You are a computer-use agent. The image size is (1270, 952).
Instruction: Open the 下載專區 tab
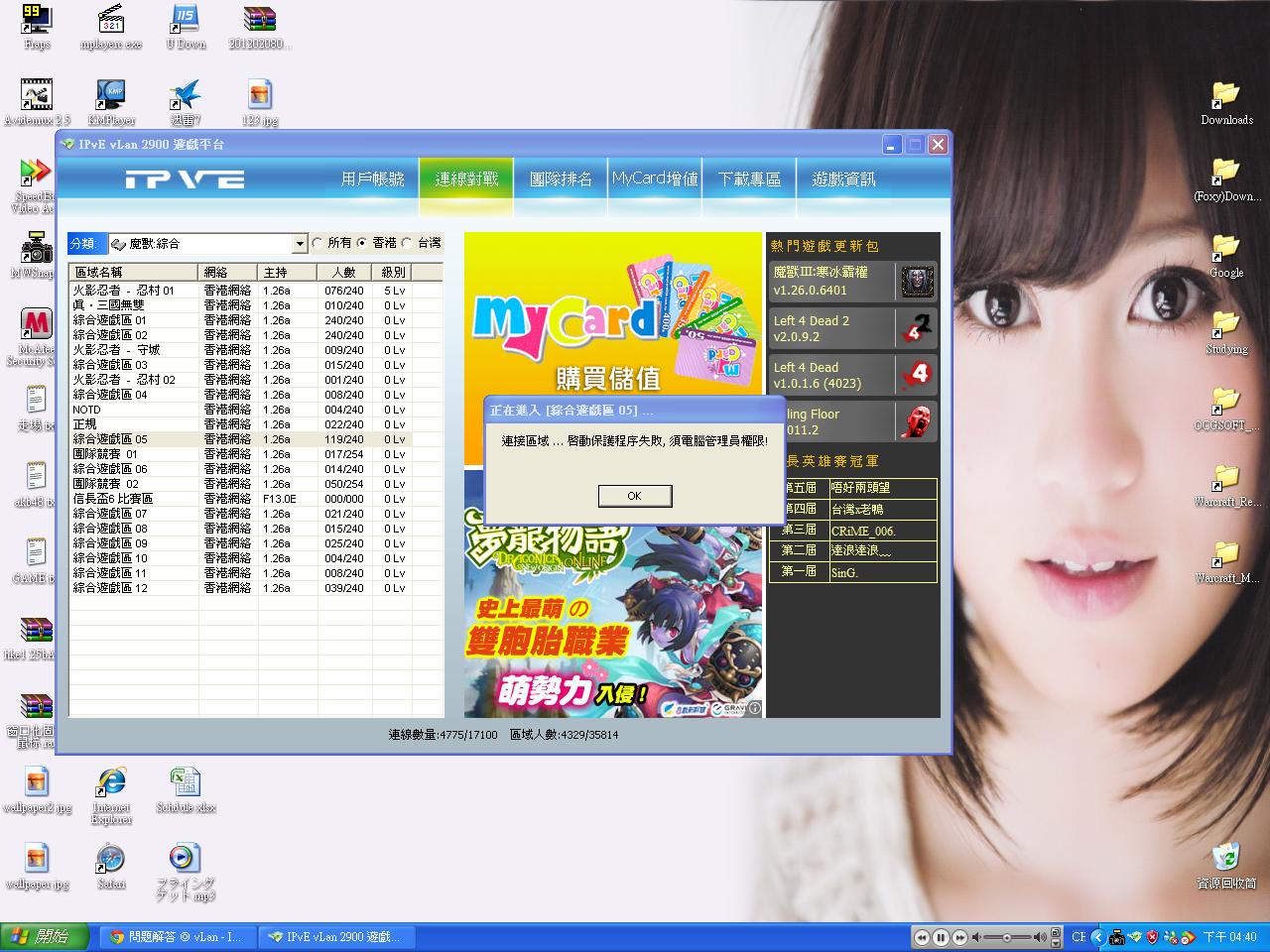tap(749, 179)
